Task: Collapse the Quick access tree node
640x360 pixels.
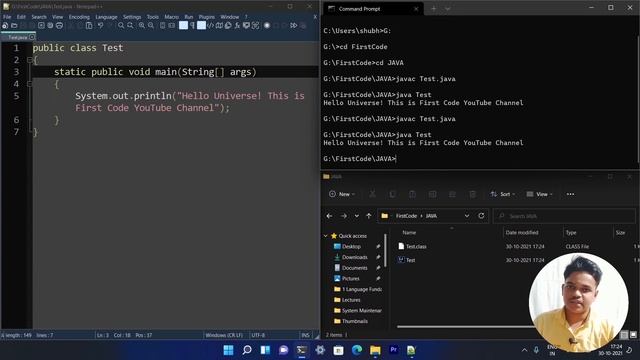Action: 326,236
